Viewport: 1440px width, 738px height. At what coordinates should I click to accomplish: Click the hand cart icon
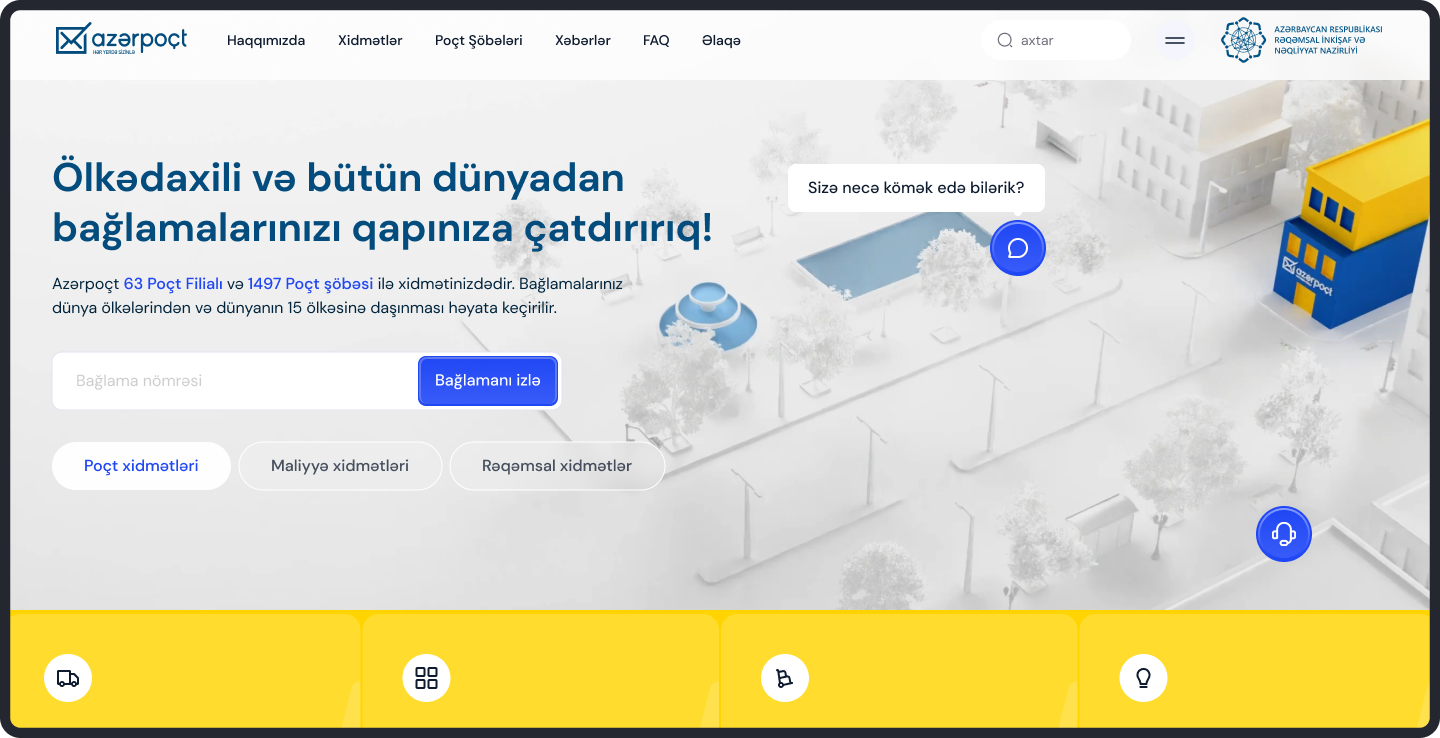[x=784, y=678]
